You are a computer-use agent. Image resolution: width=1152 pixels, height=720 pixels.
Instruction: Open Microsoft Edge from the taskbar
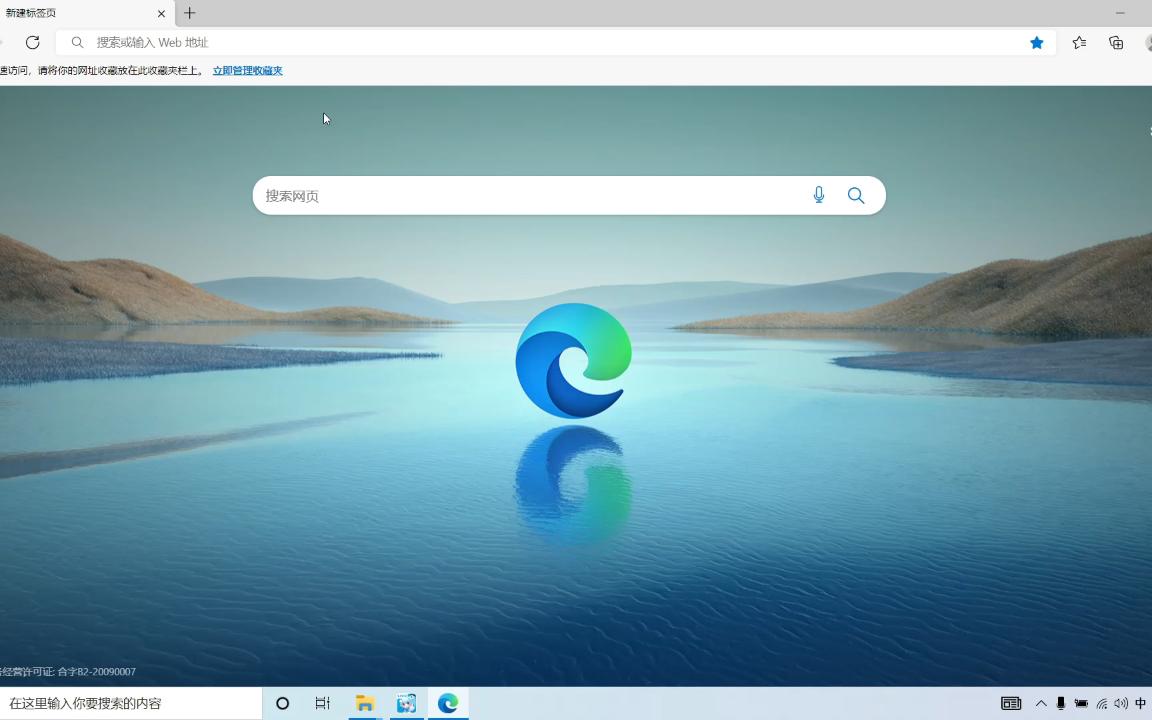[x=447, y=703]
